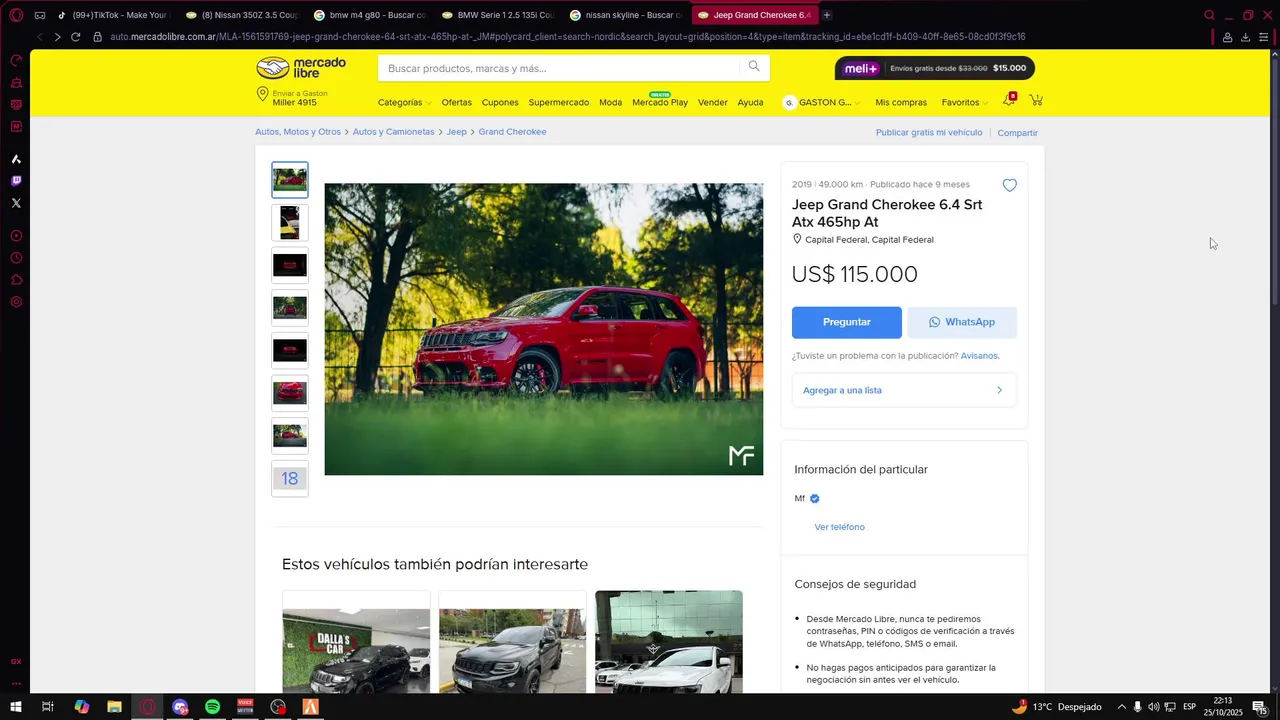1280x720 pixels.
Task: Click the location pin next to Capital Federal
Action: (797, 239)
